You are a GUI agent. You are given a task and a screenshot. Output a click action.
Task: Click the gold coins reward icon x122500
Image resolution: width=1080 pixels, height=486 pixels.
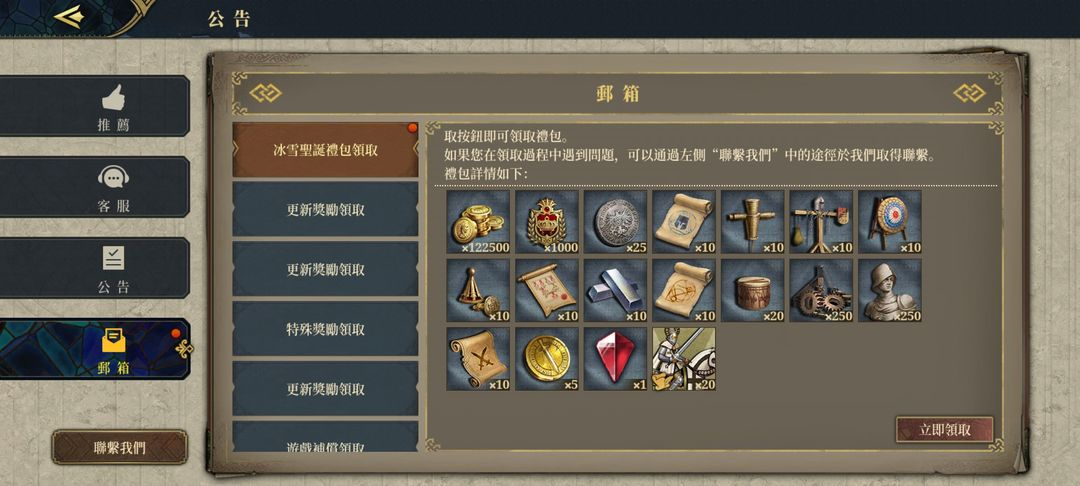point(478,222)
